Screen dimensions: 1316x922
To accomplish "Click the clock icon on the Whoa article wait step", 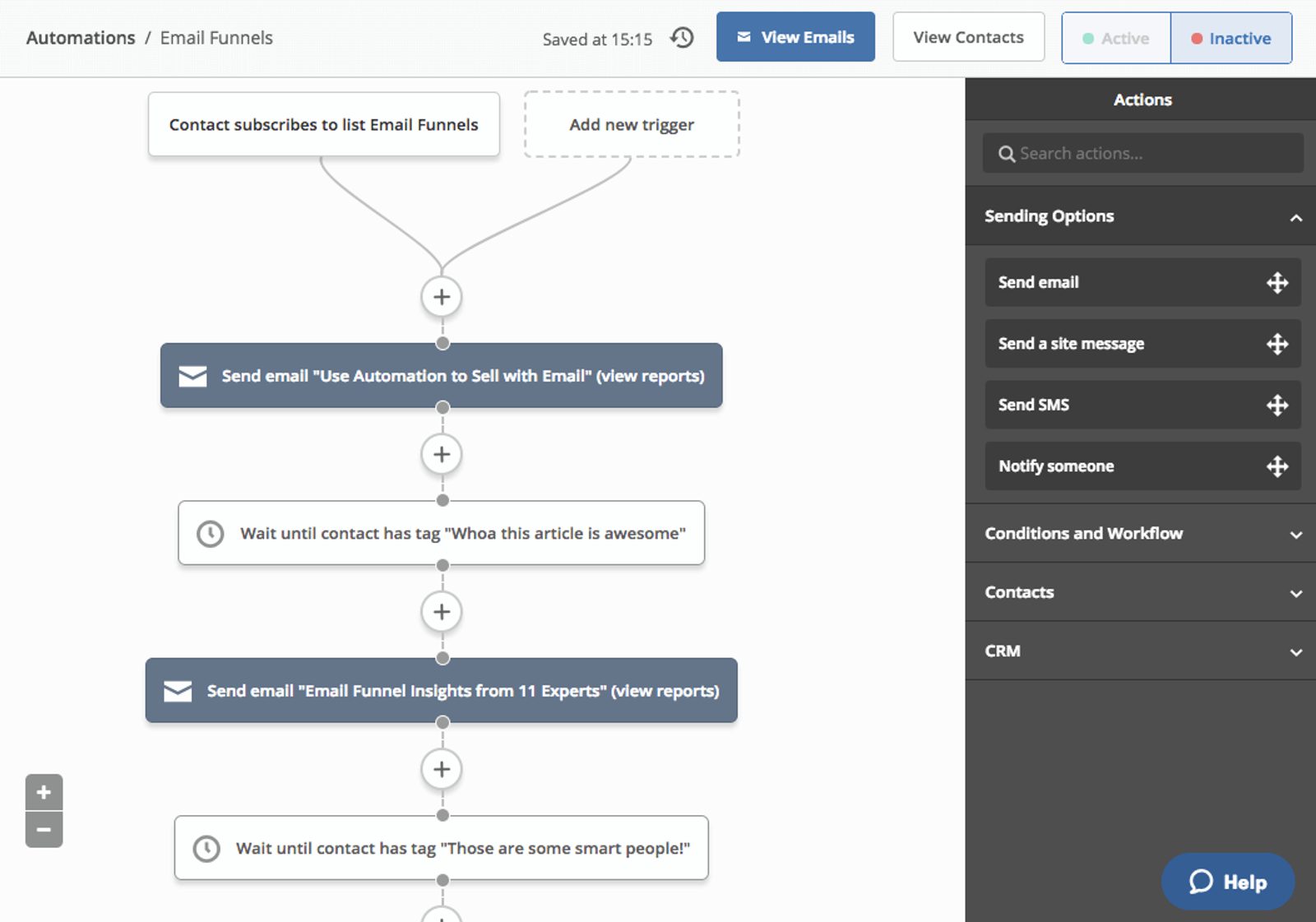I will [x=210, y=533].
